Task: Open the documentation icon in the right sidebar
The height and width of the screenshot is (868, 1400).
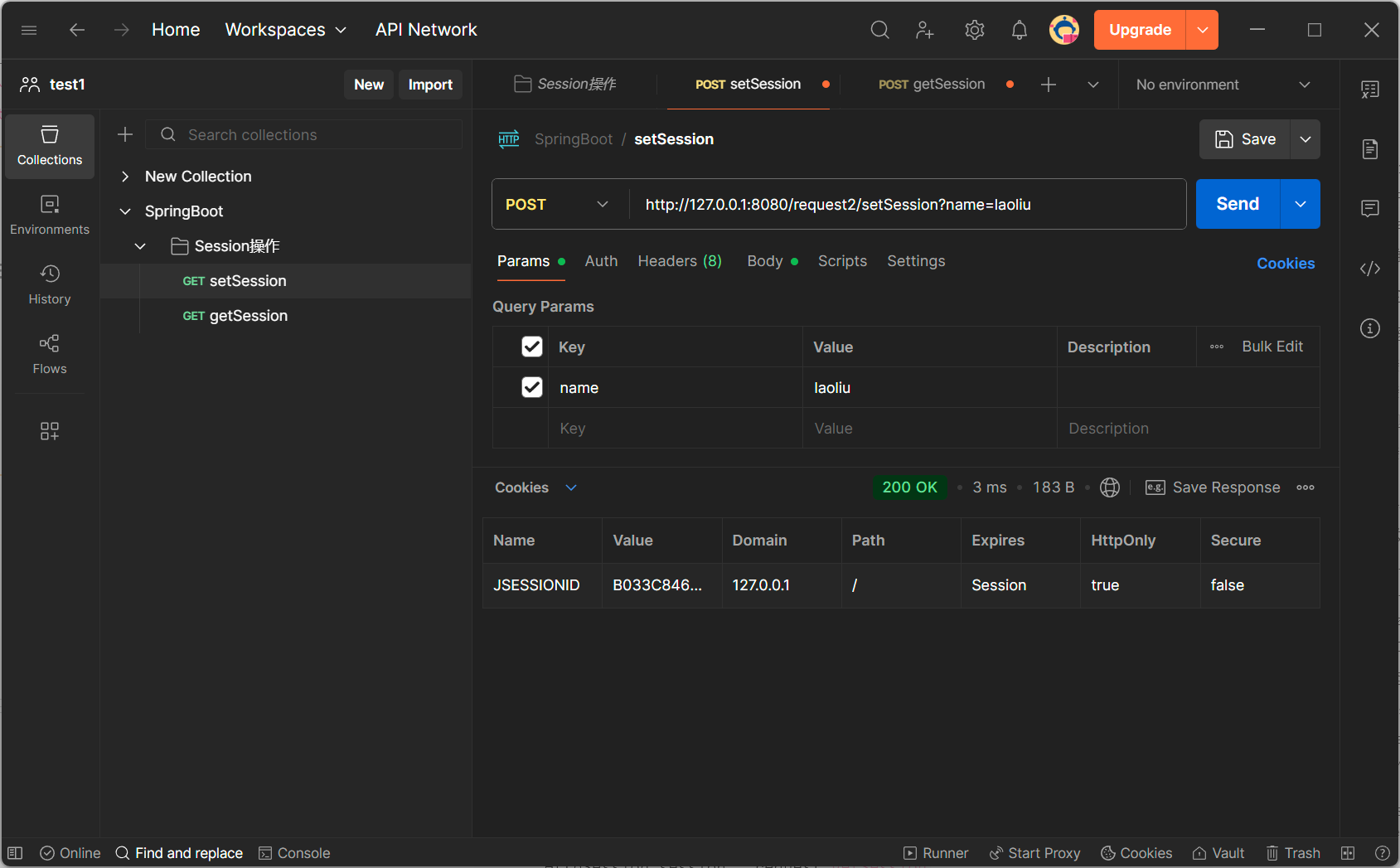Action: pos(1370,149)
